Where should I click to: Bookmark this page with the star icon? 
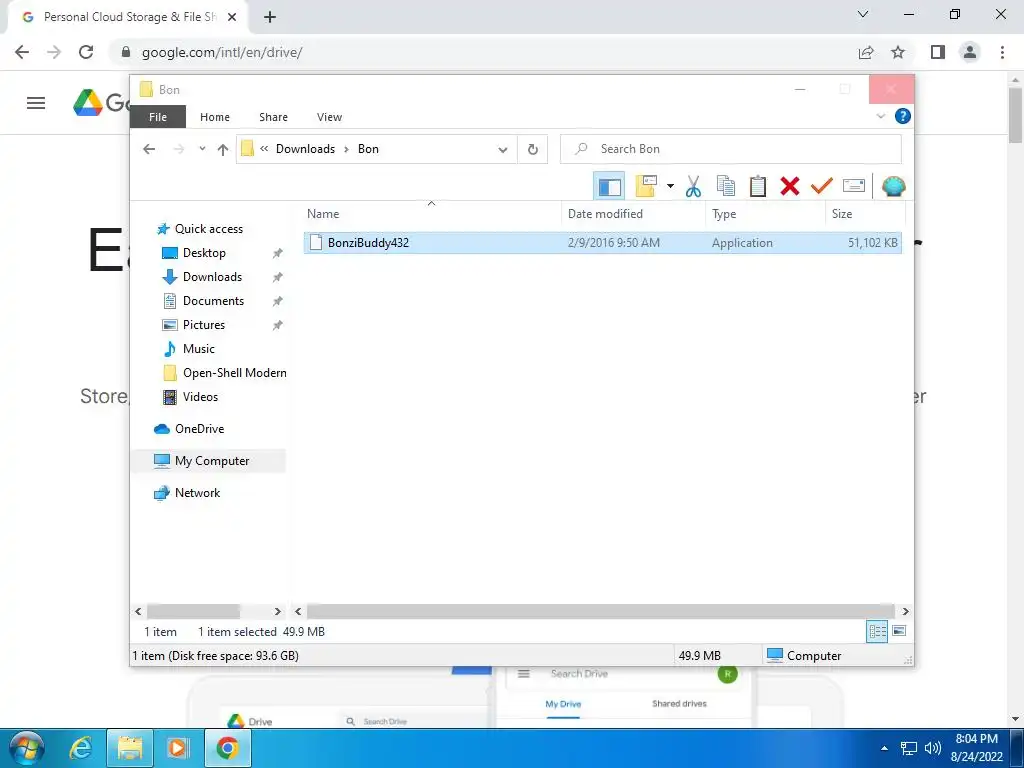[x=898, y=52]
